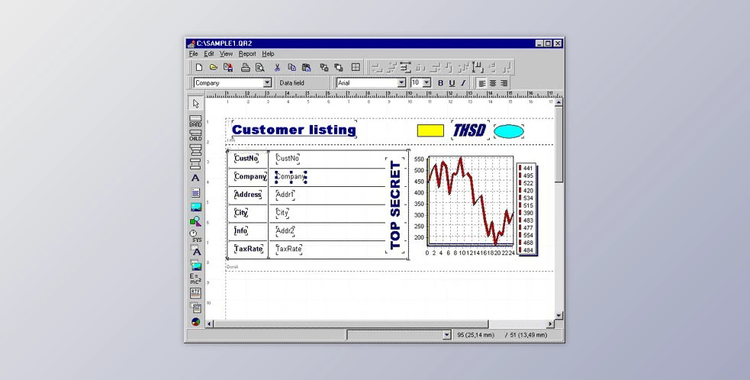Select the yellow rectangle shape

point(430,131)
